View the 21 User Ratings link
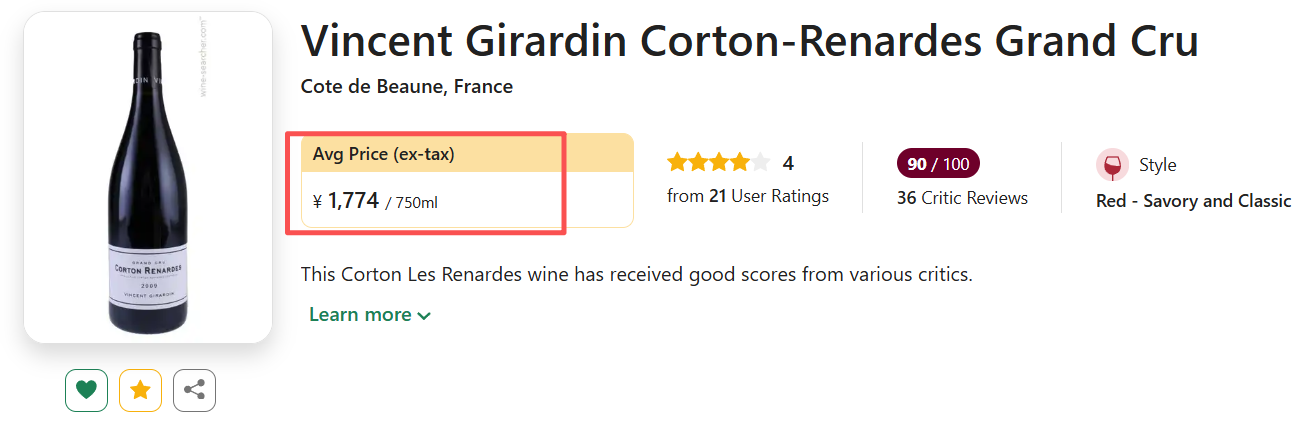This screenshot has width=1299, height=430. coord(748,196)
